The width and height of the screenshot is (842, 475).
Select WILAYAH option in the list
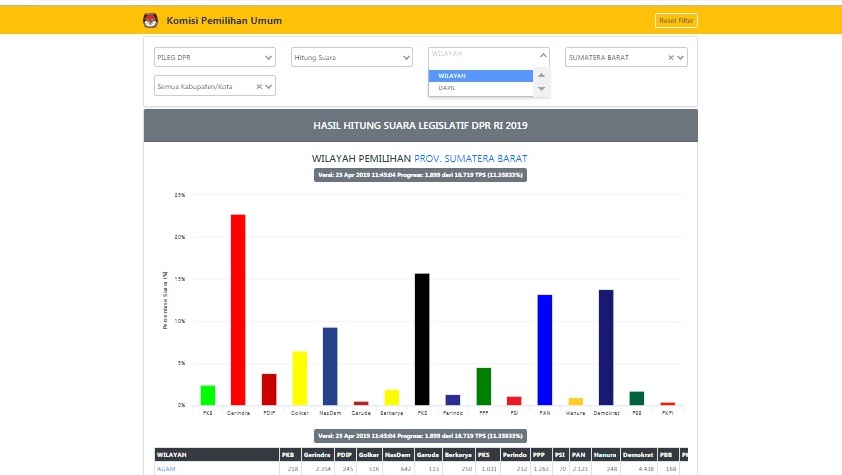point(480,76)
